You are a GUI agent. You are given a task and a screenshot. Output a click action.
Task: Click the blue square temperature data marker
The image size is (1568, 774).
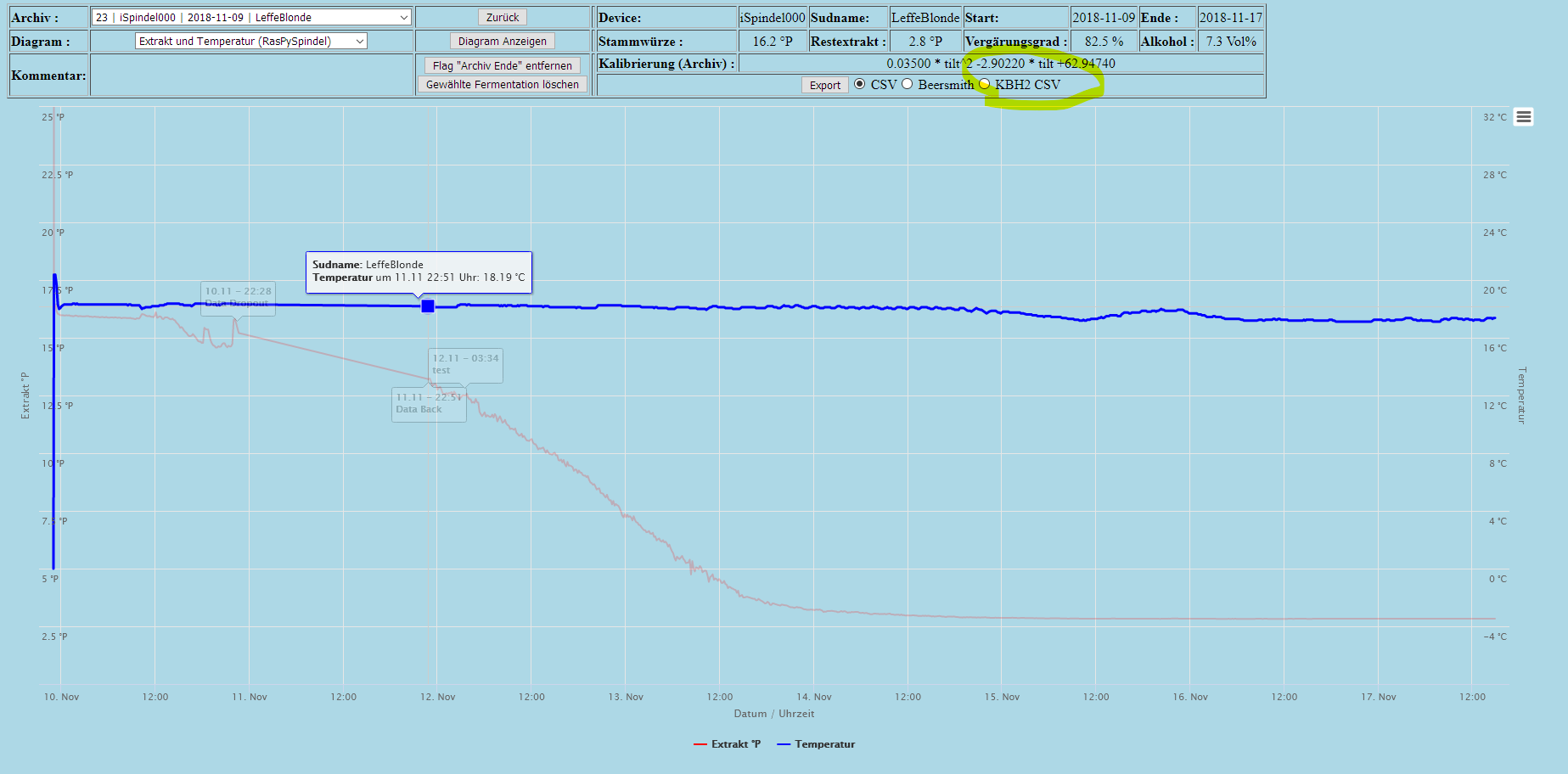point(428,306)
